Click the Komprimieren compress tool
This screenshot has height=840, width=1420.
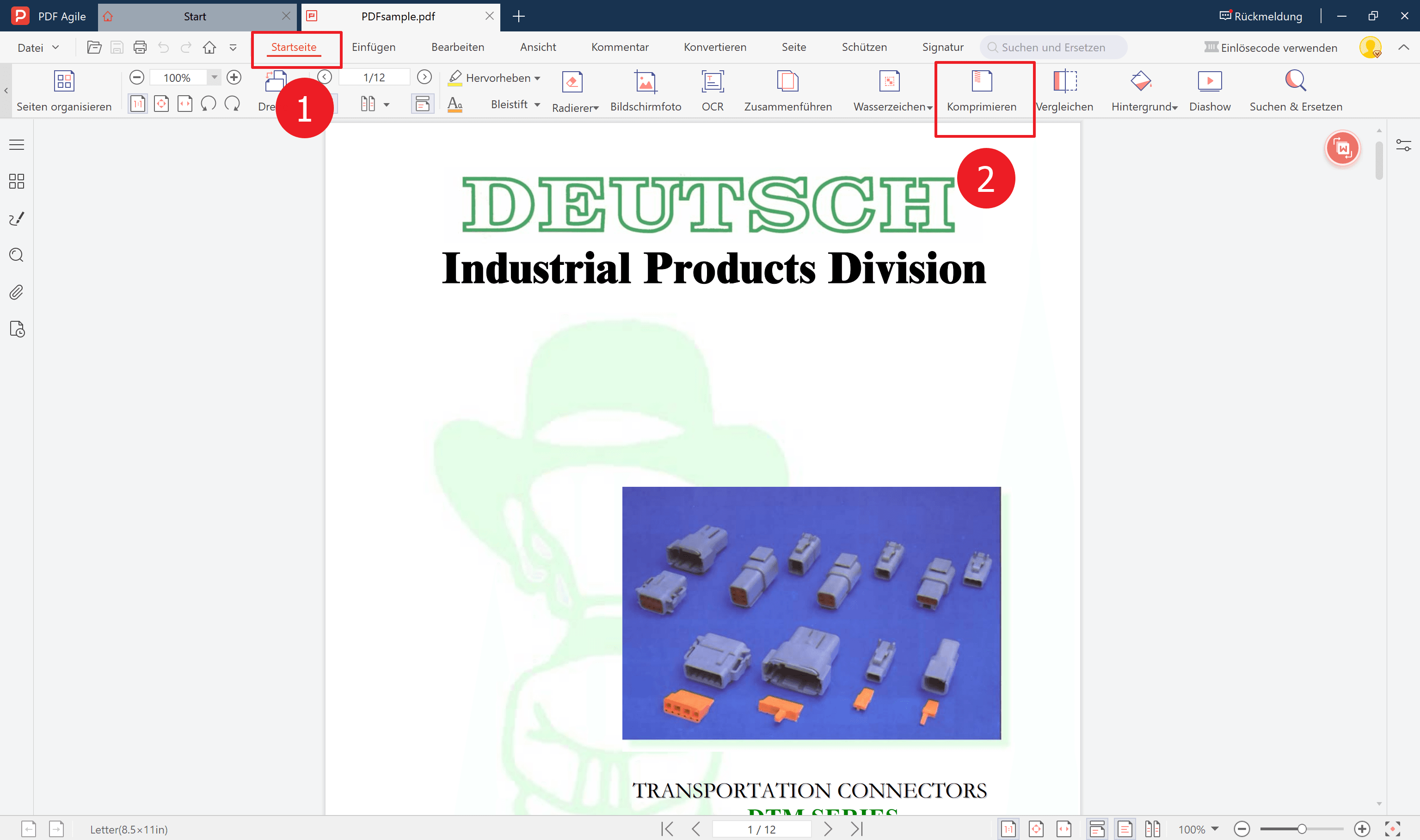[981, 91]
